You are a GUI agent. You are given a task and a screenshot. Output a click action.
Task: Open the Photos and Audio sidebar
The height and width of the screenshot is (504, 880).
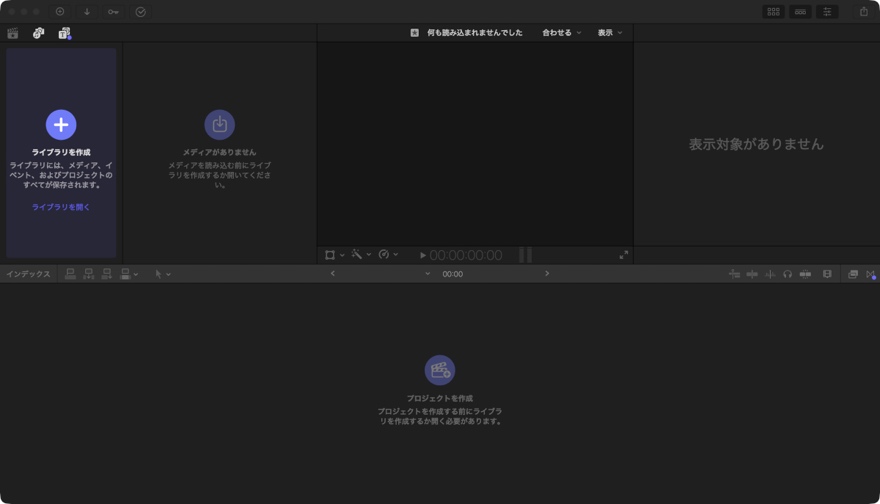[x=38, y=33]
